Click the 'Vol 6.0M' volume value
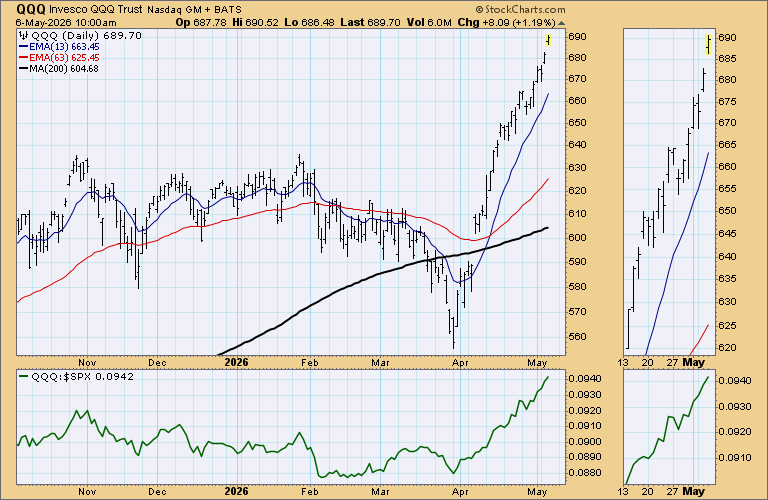The width and height of the screenshot is (768, 500). [x=429, y=23]
